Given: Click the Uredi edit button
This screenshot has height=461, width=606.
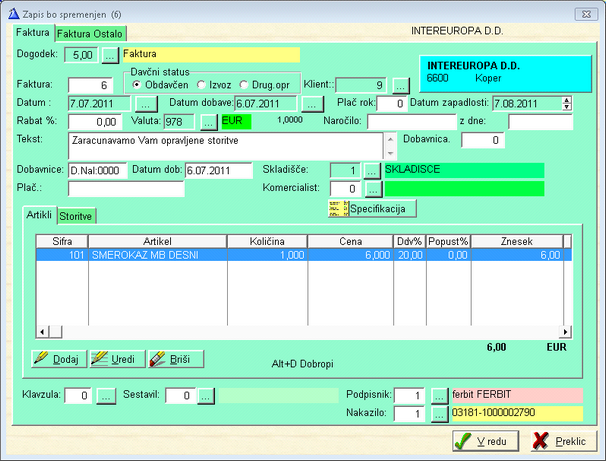Looking at the screenshot, I should [x=117, y=359].
